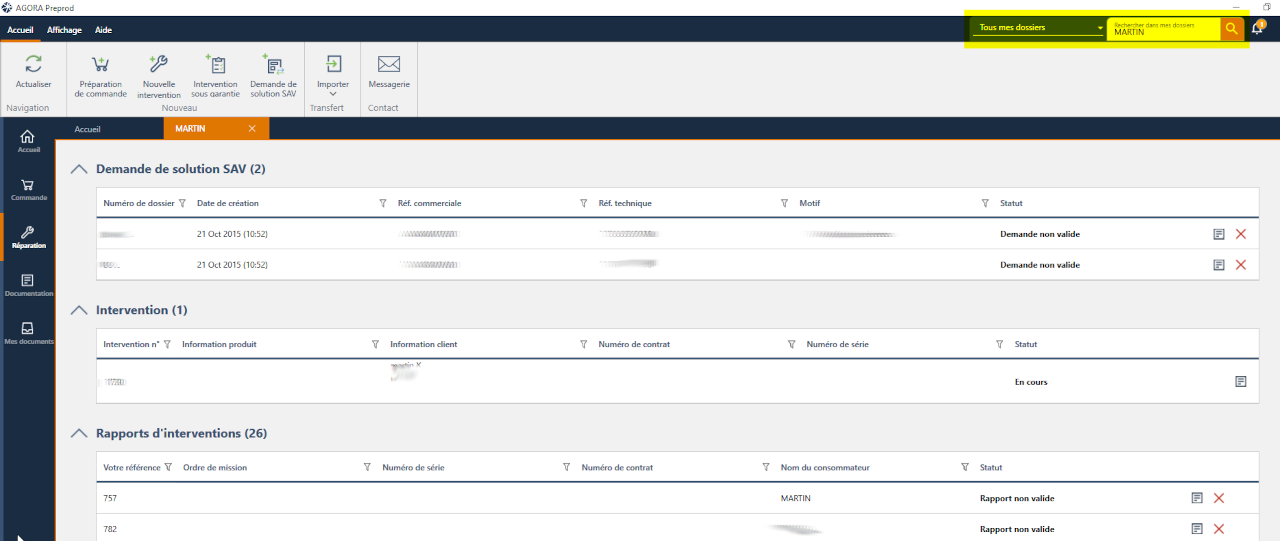1280x541 pixels.
Task: Open the Affichage menu
Action: 64,30
